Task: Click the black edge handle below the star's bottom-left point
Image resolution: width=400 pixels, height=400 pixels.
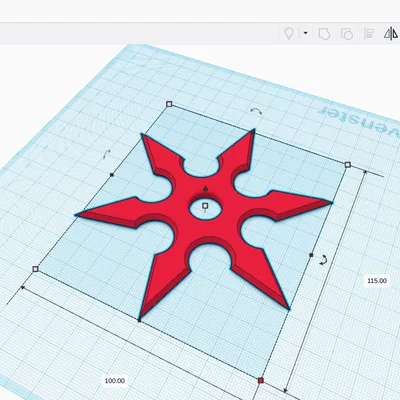Action: pyautogui.click(x=139, y=320)
